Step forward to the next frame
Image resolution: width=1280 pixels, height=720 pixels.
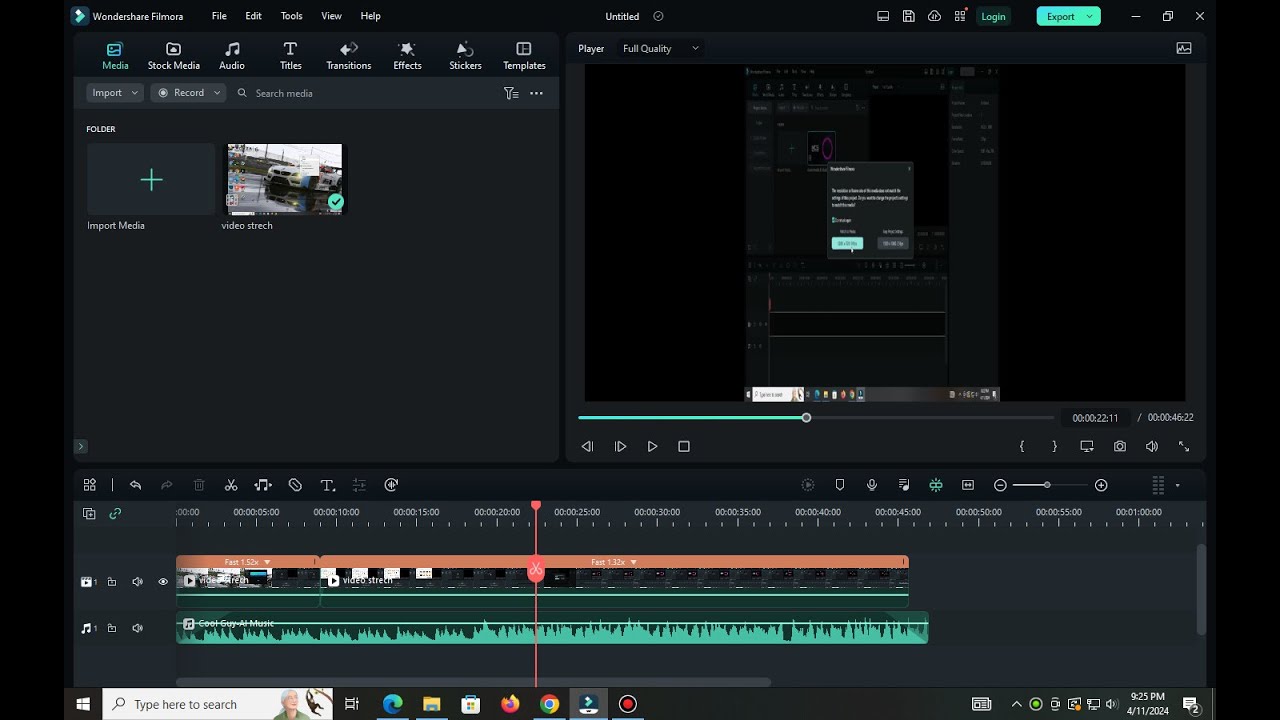point(620,447)
